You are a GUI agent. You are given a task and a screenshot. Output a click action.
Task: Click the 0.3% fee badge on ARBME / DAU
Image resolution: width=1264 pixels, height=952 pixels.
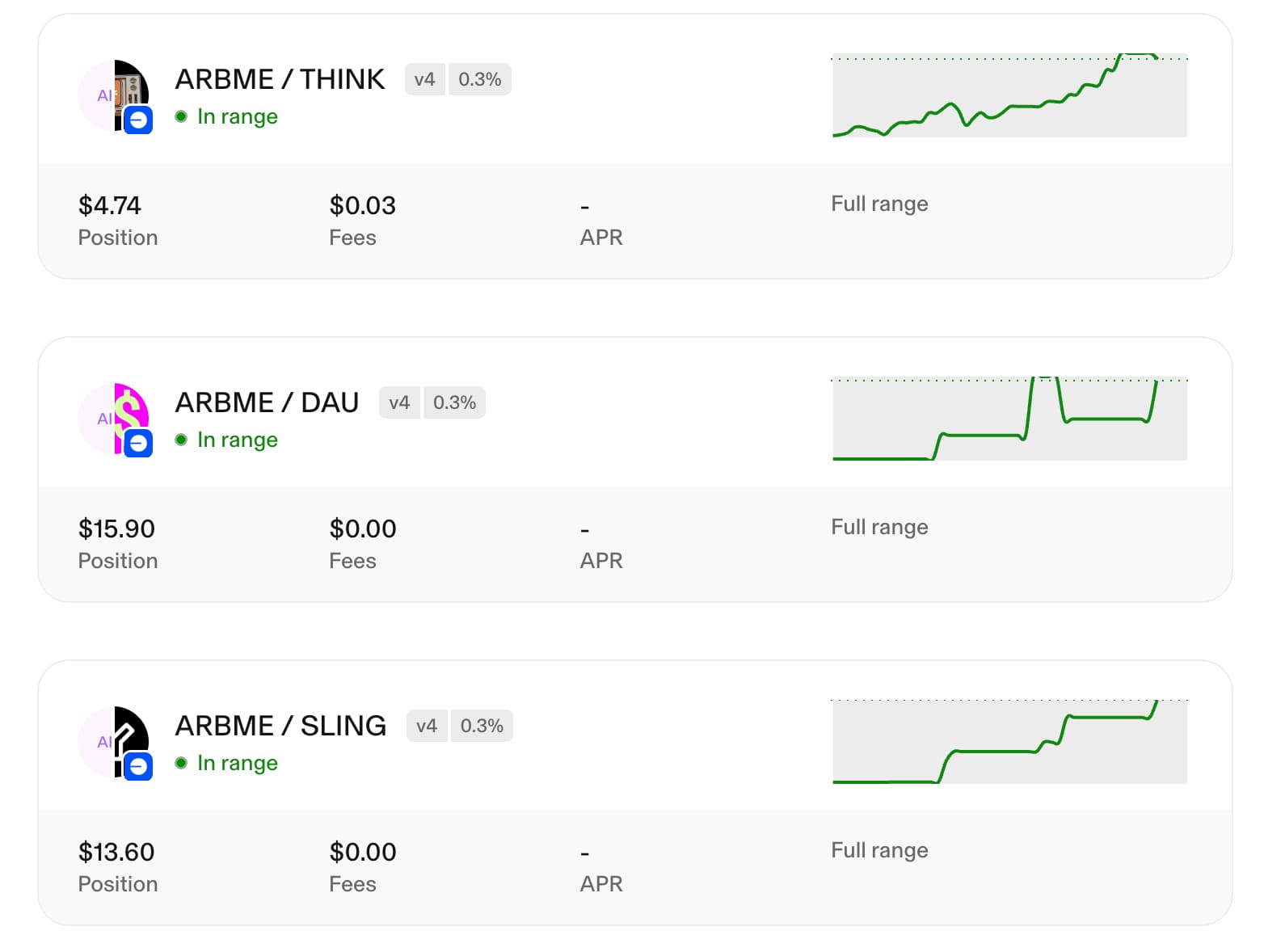point(454,402)
